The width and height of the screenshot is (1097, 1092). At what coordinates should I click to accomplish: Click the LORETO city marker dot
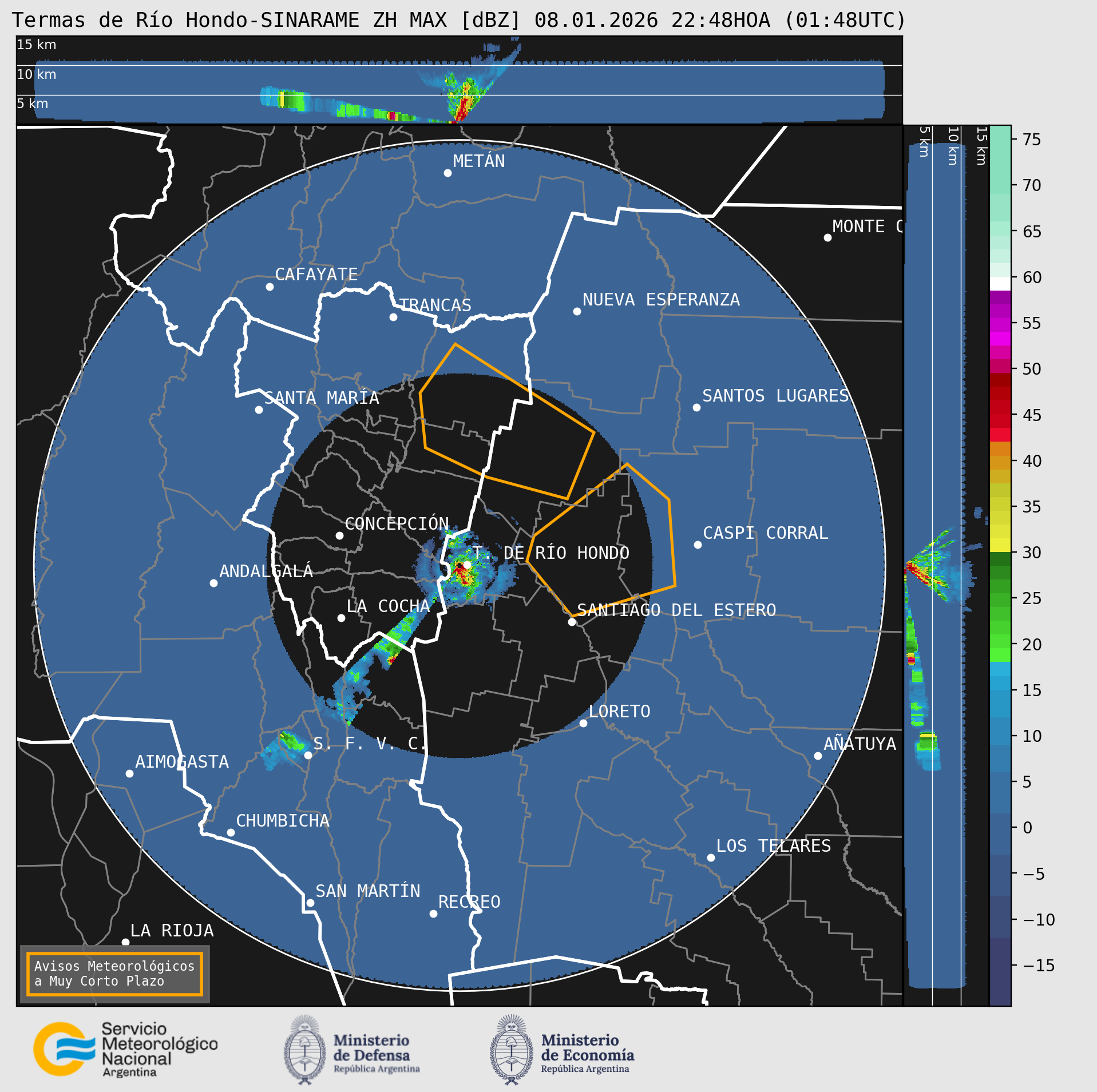pos(583,723)
